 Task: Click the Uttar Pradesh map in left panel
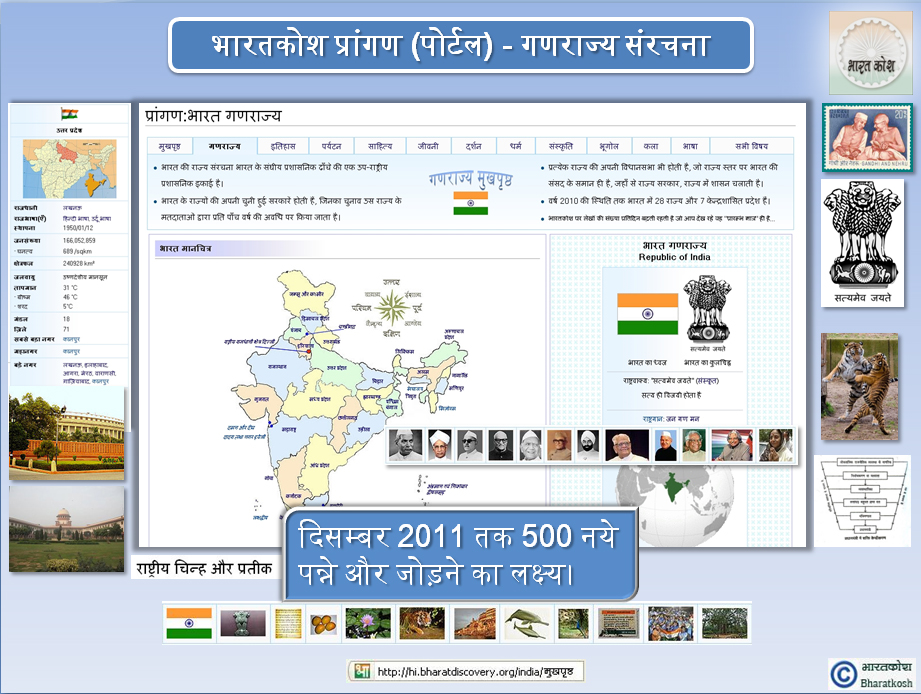pyautogui.click(x=69, y=170)
